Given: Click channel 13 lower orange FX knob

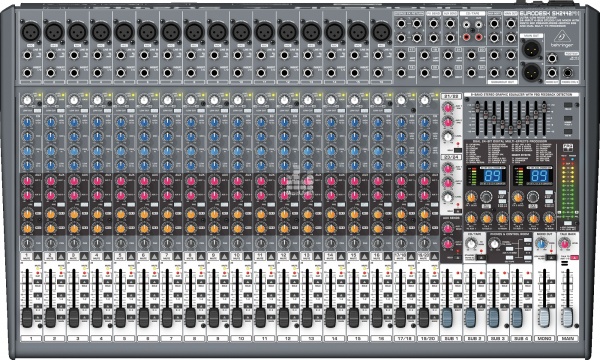Looking at the screenshot, I should 307,229.
